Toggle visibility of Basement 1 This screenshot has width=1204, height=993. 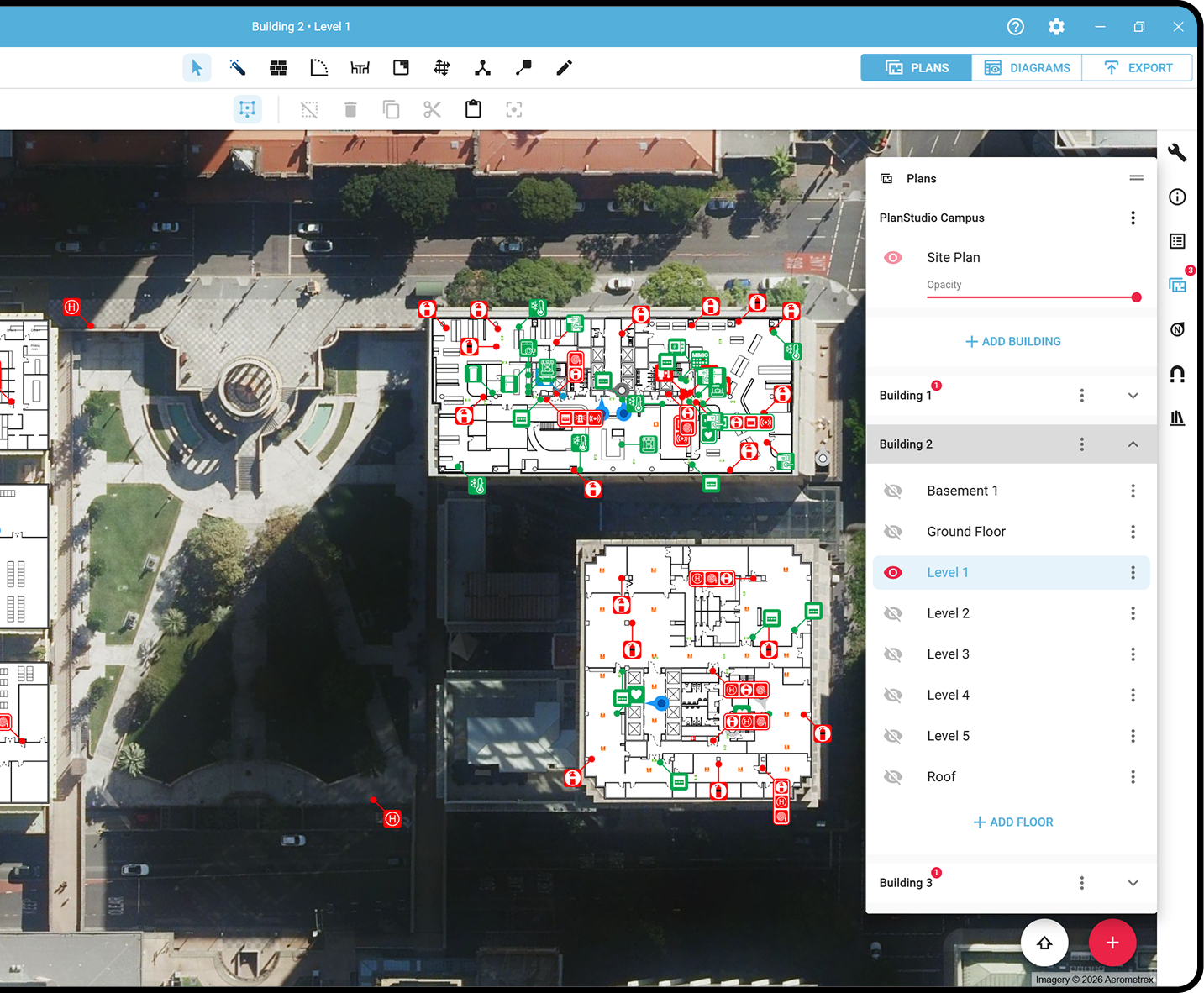coord(893,491)
